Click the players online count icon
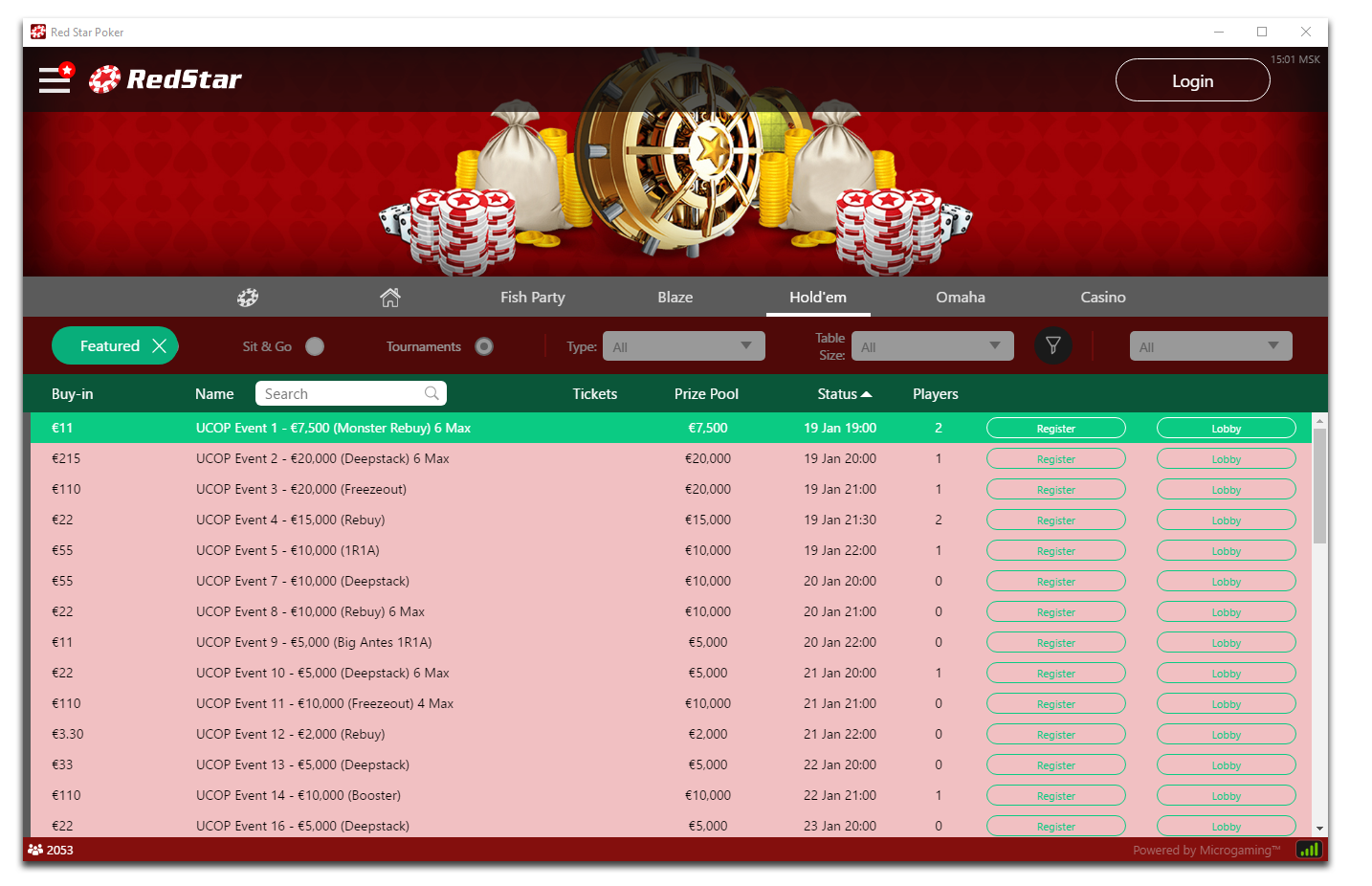This screenshot has width=1372, height=886. [x=35, y=850]
